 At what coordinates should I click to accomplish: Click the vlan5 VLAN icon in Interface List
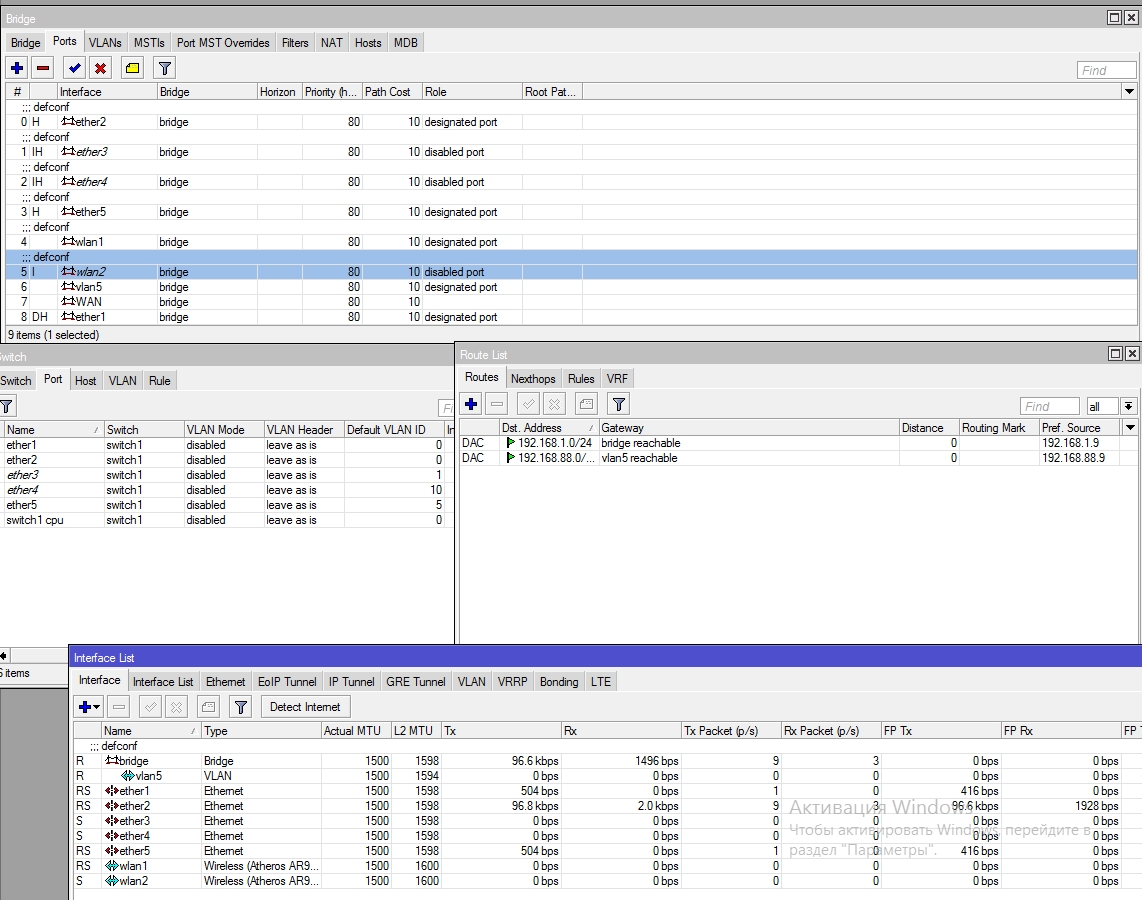(128, 775)
